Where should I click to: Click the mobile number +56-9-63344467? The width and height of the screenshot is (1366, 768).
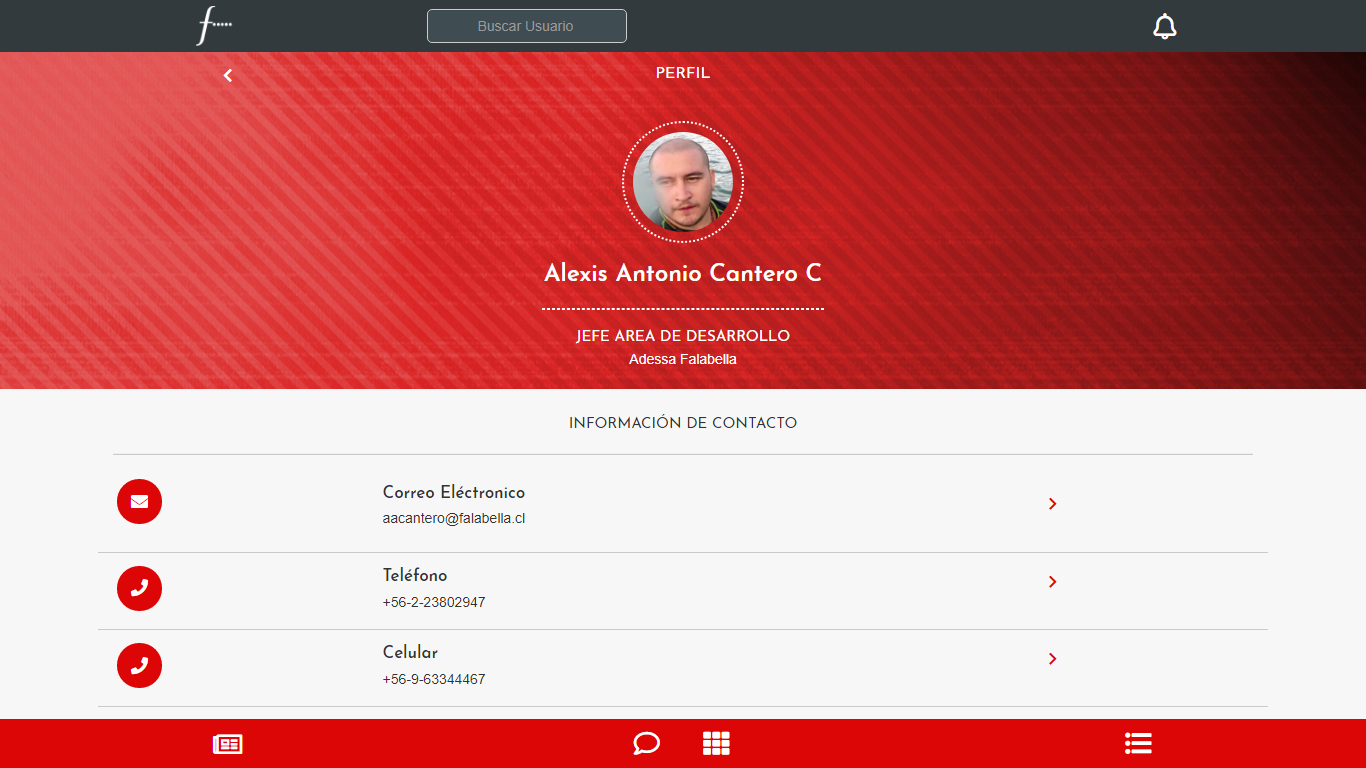(434, 680)
